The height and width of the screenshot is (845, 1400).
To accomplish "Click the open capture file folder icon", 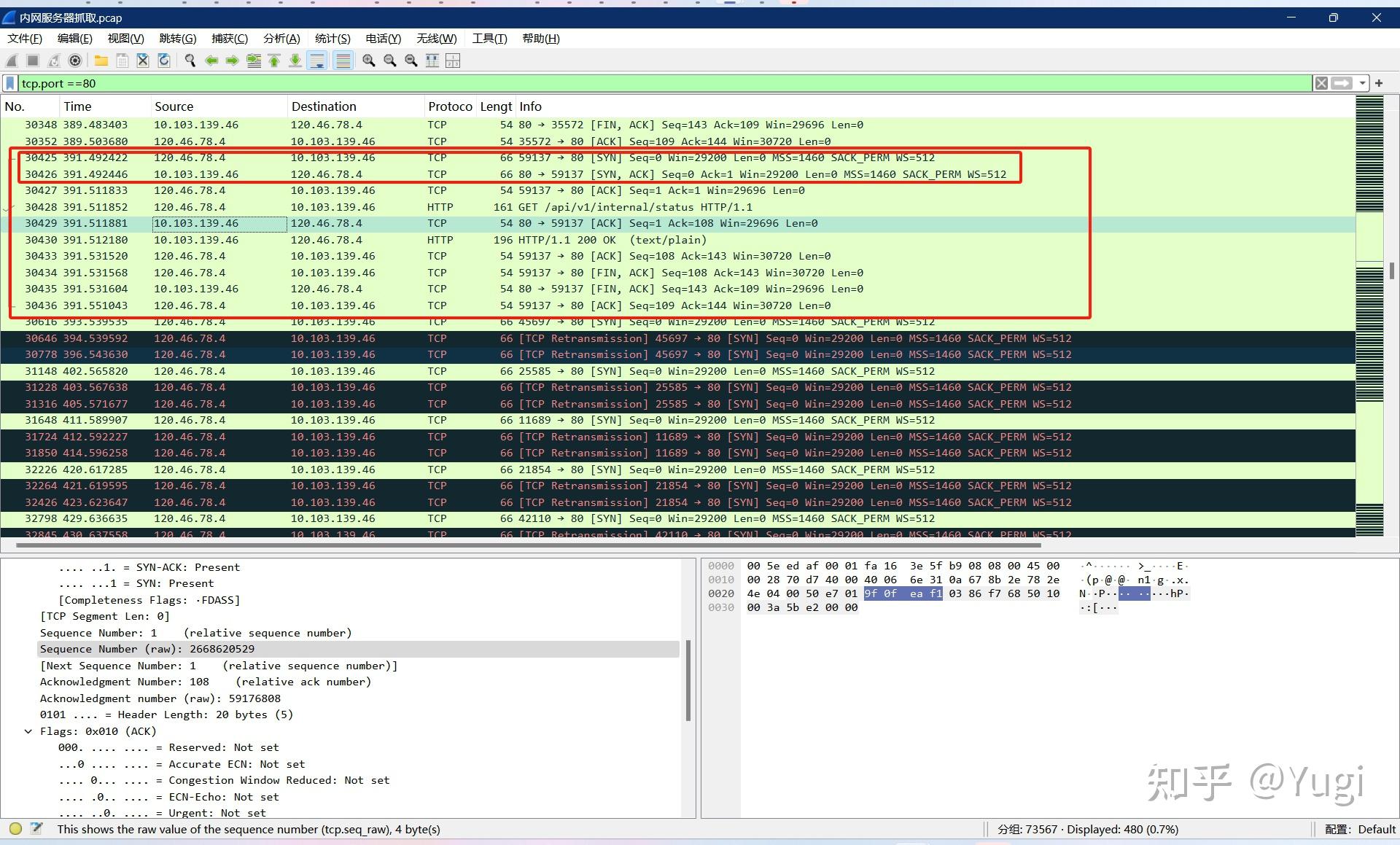I will [101, 61].
